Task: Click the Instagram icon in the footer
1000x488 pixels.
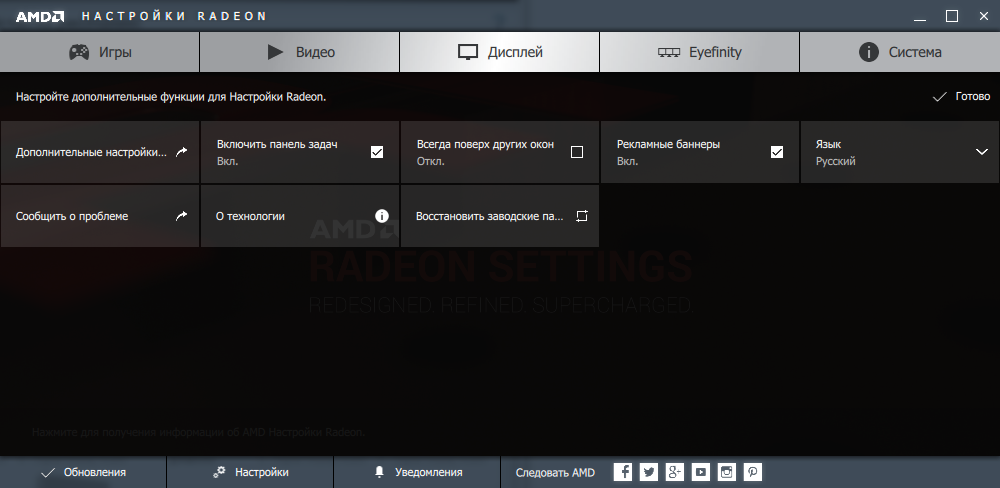Action: tap(727, 472)
